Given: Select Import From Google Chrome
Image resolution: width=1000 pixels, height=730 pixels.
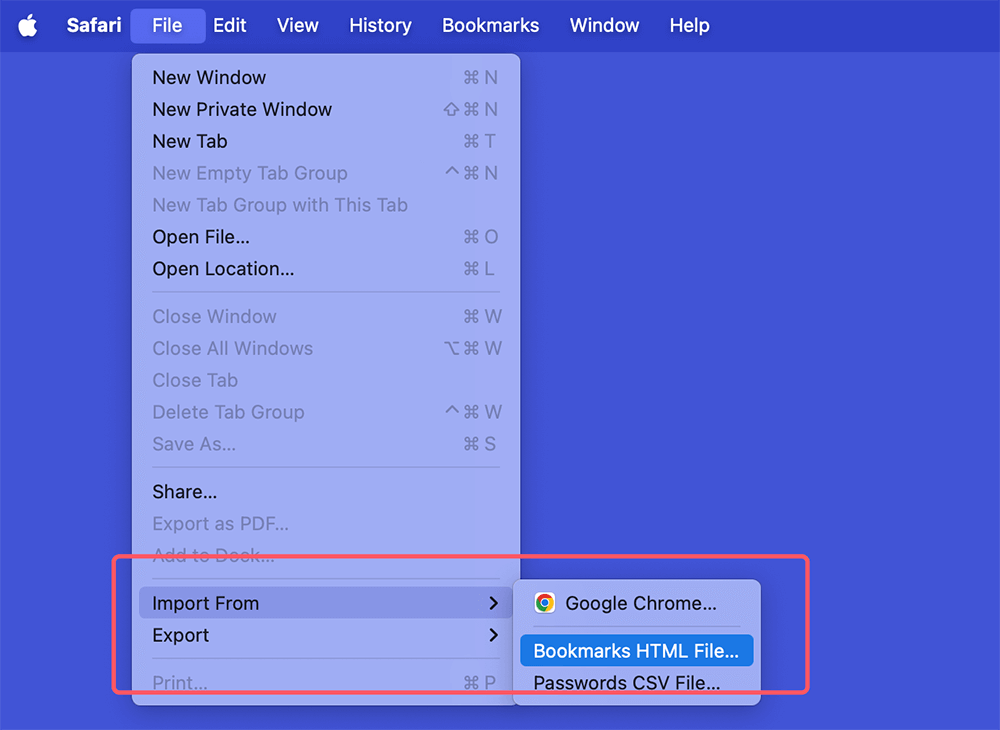Looking at the screenshot, I should coord(640,602).
